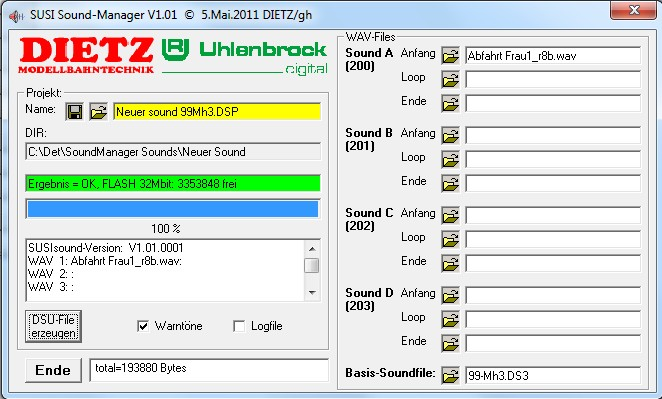Click the total=193880 Bytes field

coord(209,370)
